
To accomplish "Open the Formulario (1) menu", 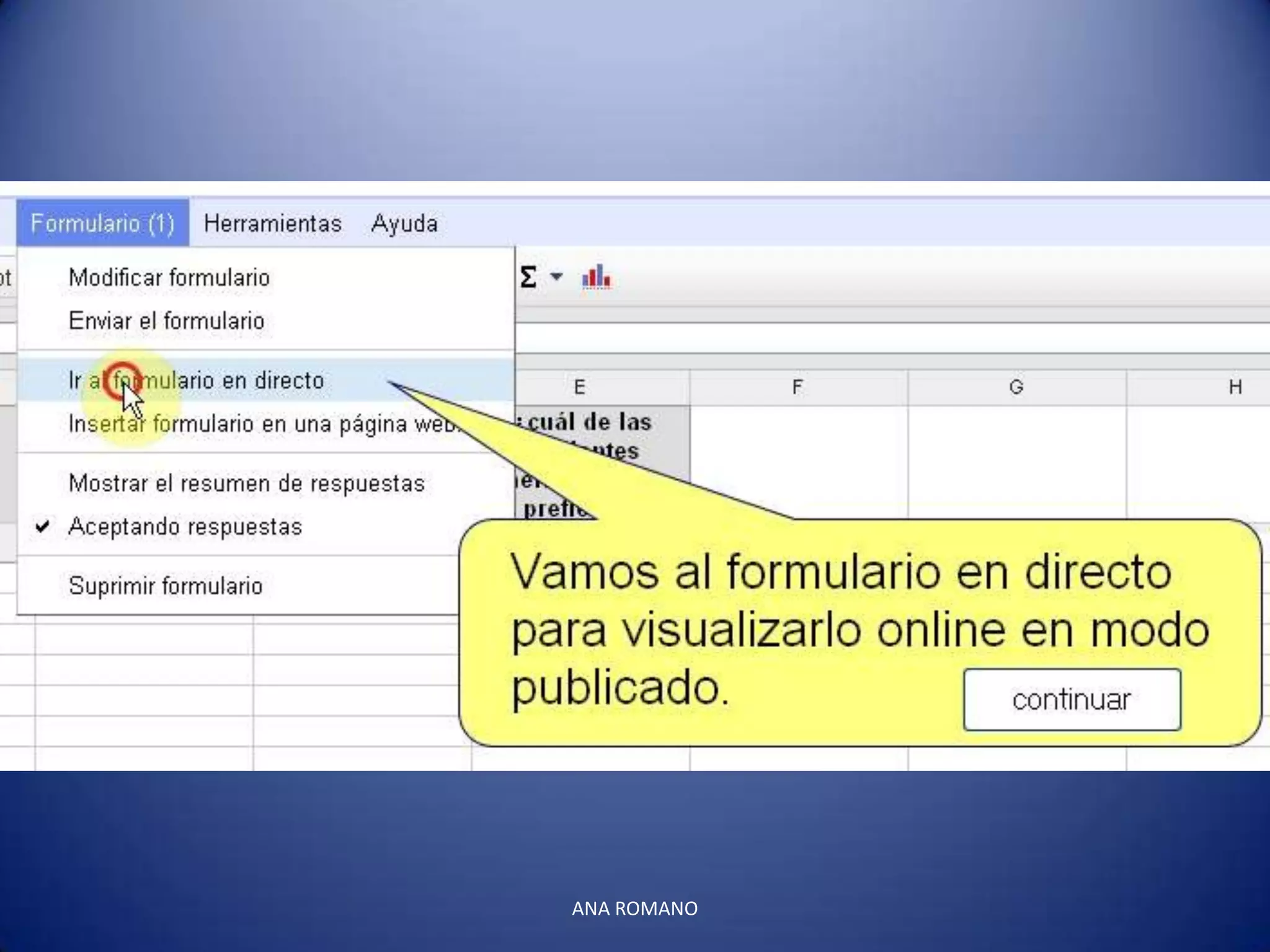I will [103, 223].
